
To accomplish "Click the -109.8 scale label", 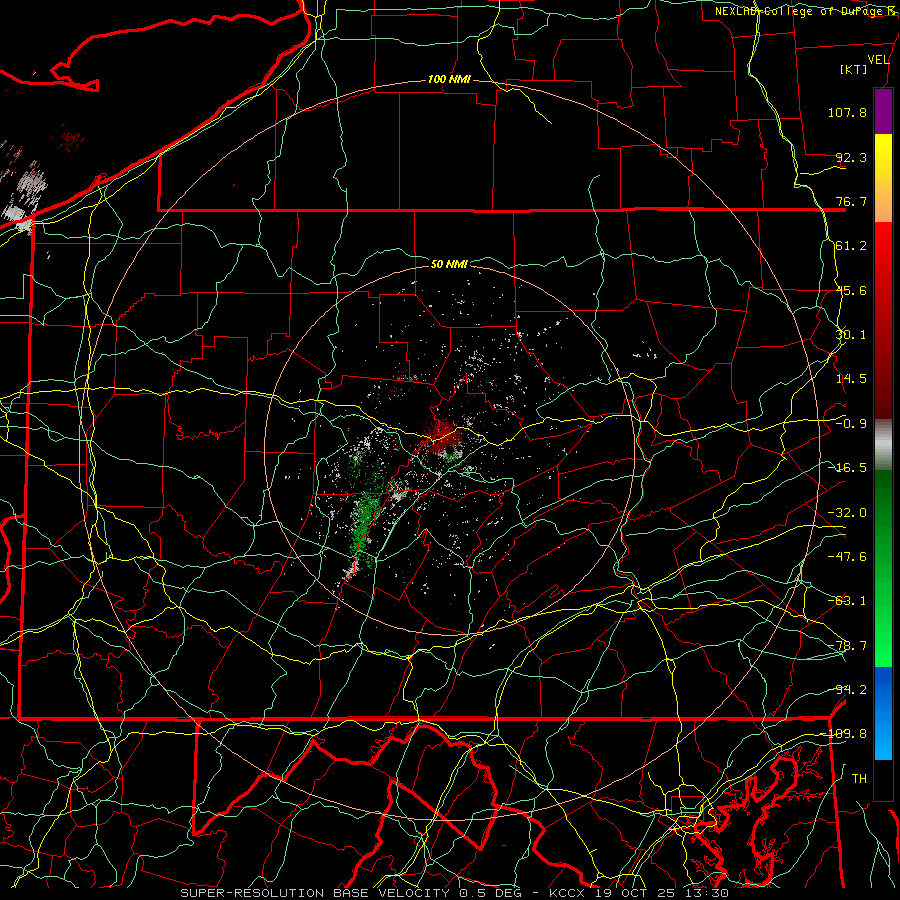I will tap(845, 734).
